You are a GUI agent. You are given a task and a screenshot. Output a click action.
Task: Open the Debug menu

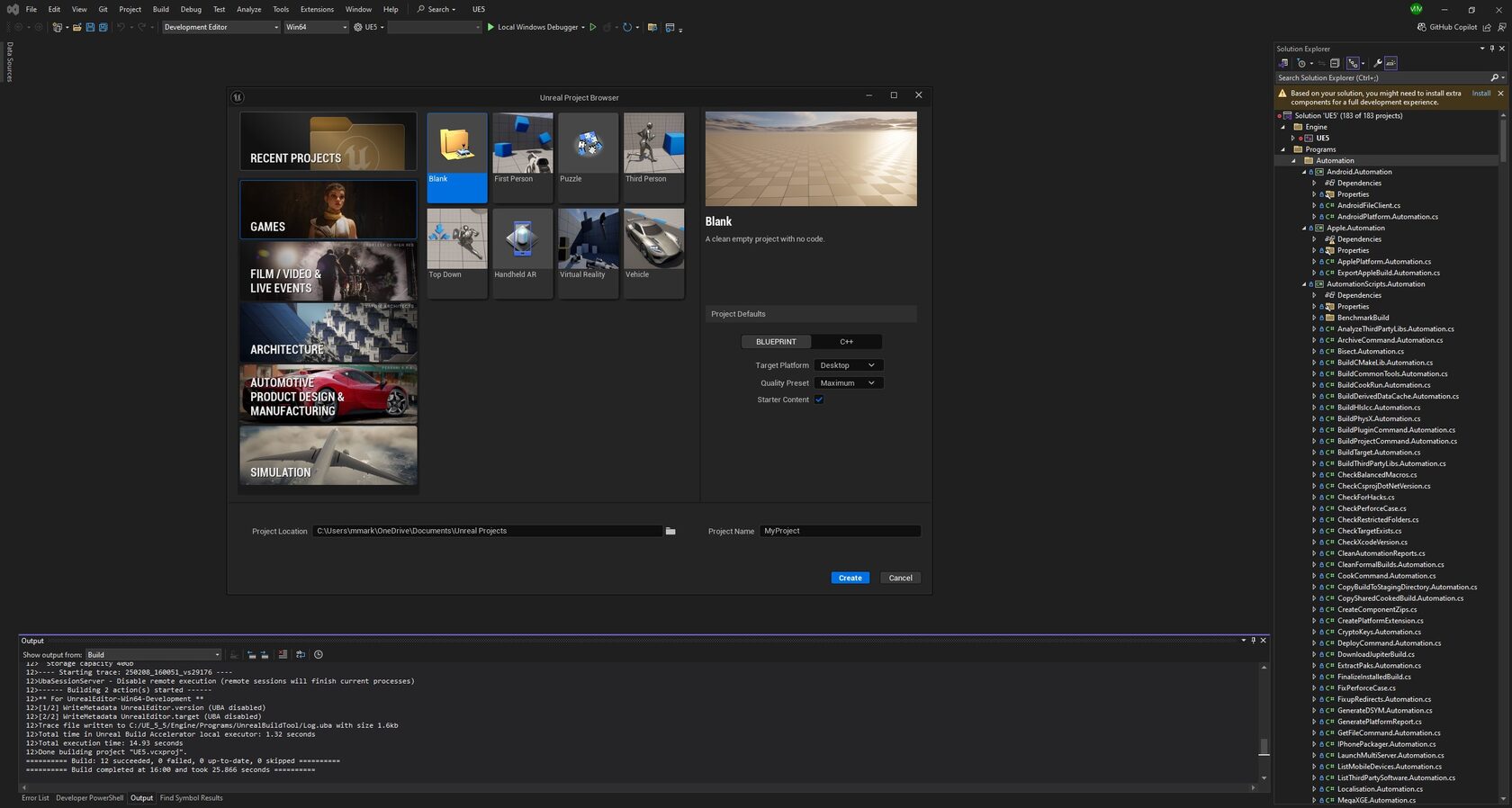tap(191, 9)
